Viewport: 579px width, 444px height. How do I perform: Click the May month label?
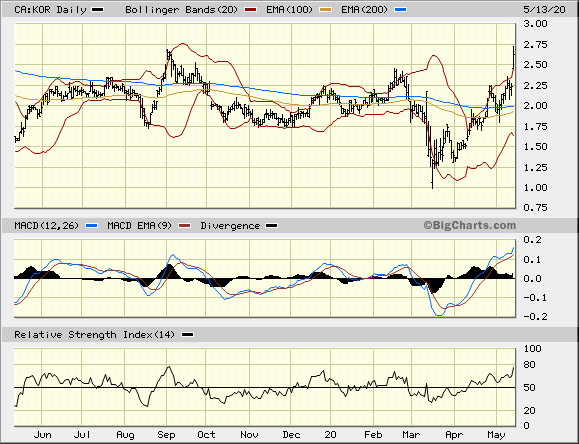(496, 435)
